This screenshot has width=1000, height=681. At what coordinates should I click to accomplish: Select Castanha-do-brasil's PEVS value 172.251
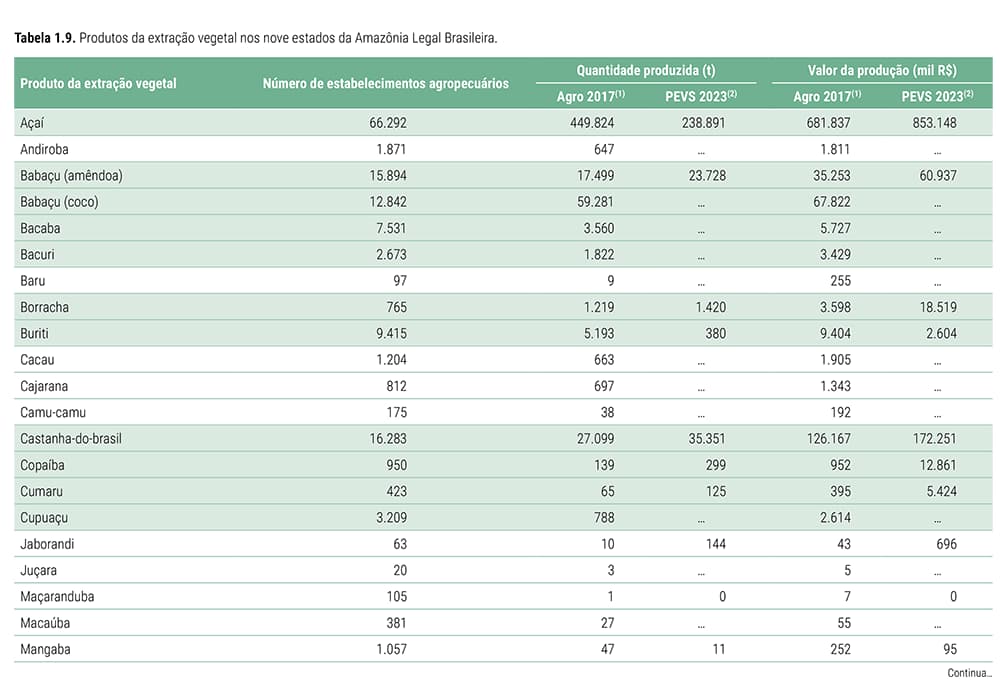[x=932, y=439]
